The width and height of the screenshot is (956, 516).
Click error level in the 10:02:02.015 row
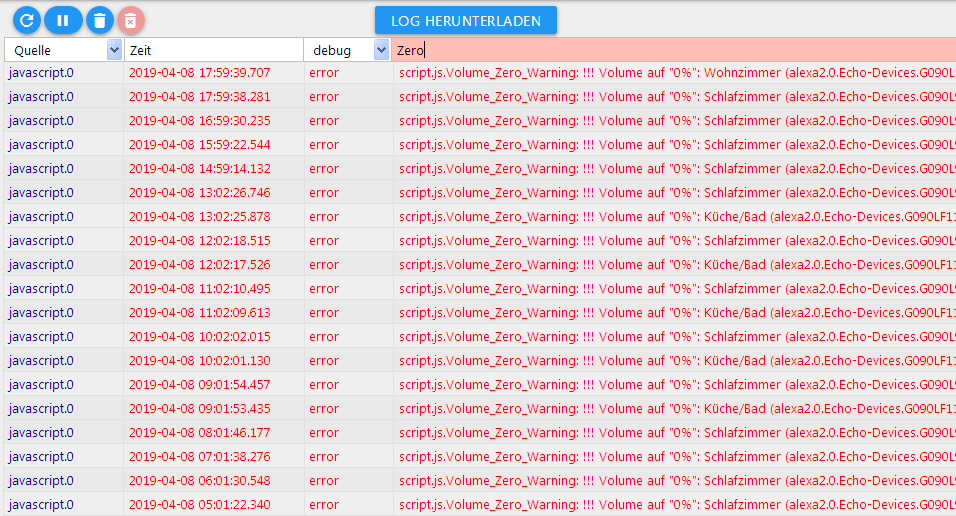coord(324,337)
